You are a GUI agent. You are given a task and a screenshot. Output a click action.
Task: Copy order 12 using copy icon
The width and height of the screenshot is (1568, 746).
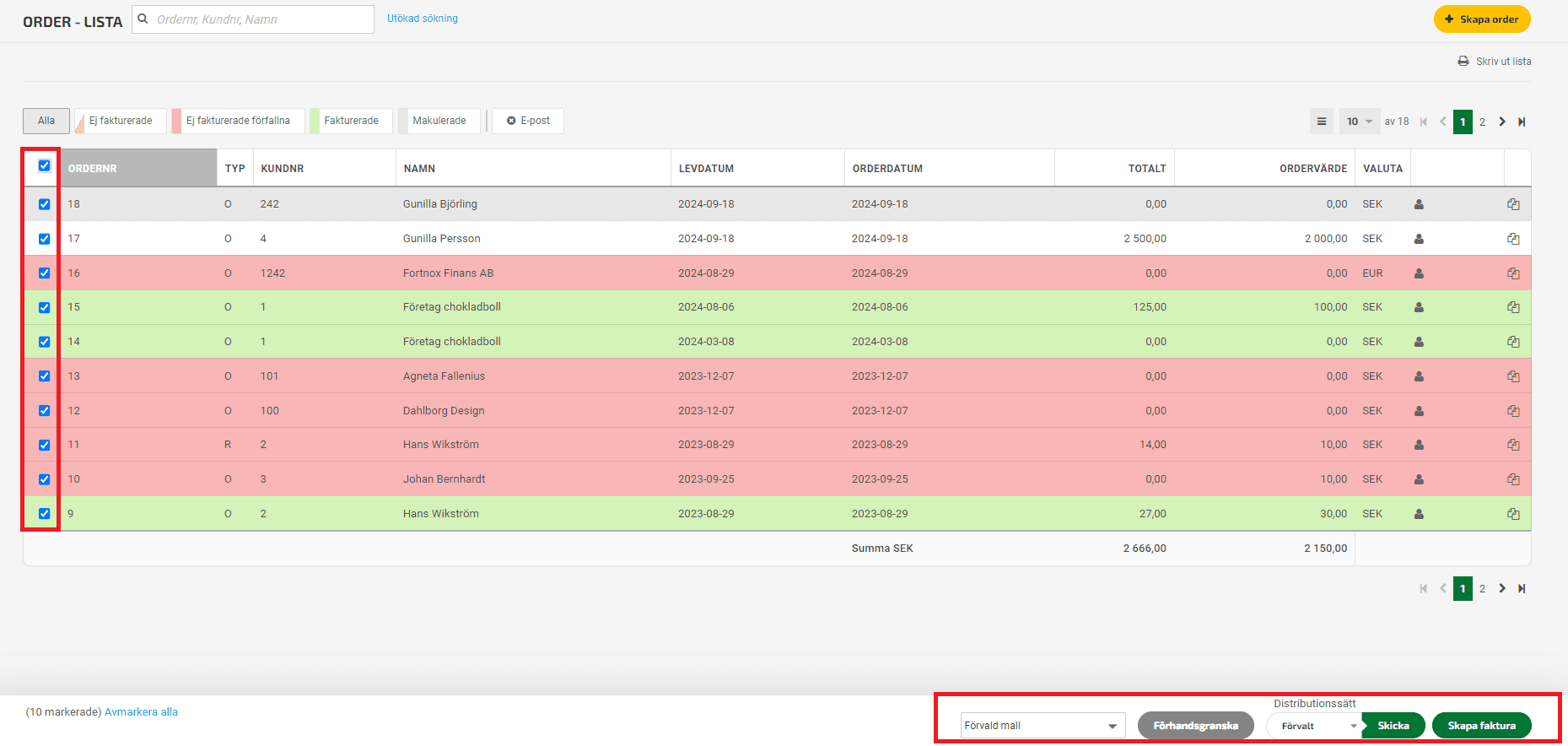pos(1513,411)
